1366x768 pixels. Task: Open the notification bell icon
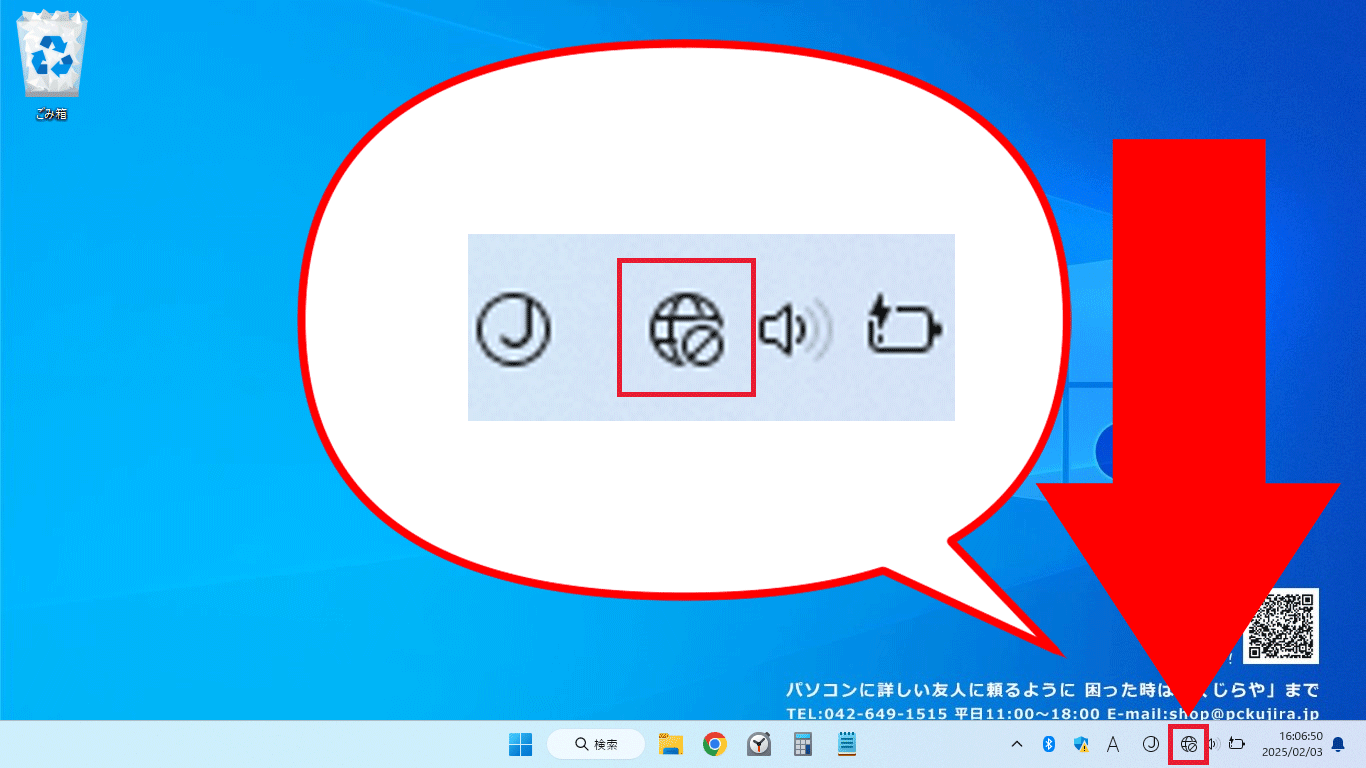click(1338, 744)
